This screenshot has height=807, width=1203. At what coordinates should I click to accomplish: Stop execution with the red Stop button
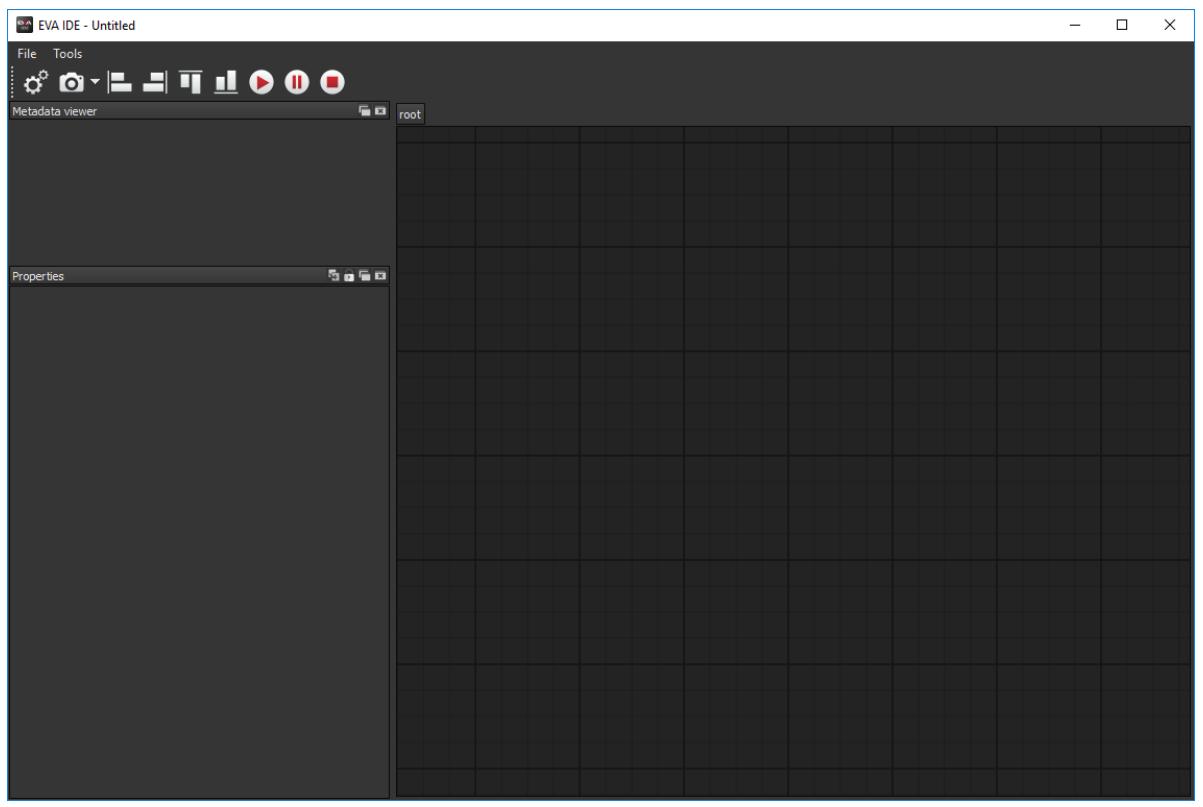click(332, 83)
